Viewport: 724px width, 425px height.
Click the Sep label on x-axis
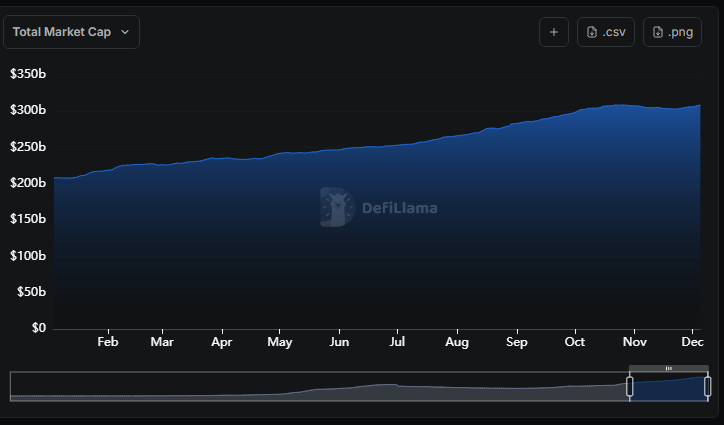pos(517,342)
